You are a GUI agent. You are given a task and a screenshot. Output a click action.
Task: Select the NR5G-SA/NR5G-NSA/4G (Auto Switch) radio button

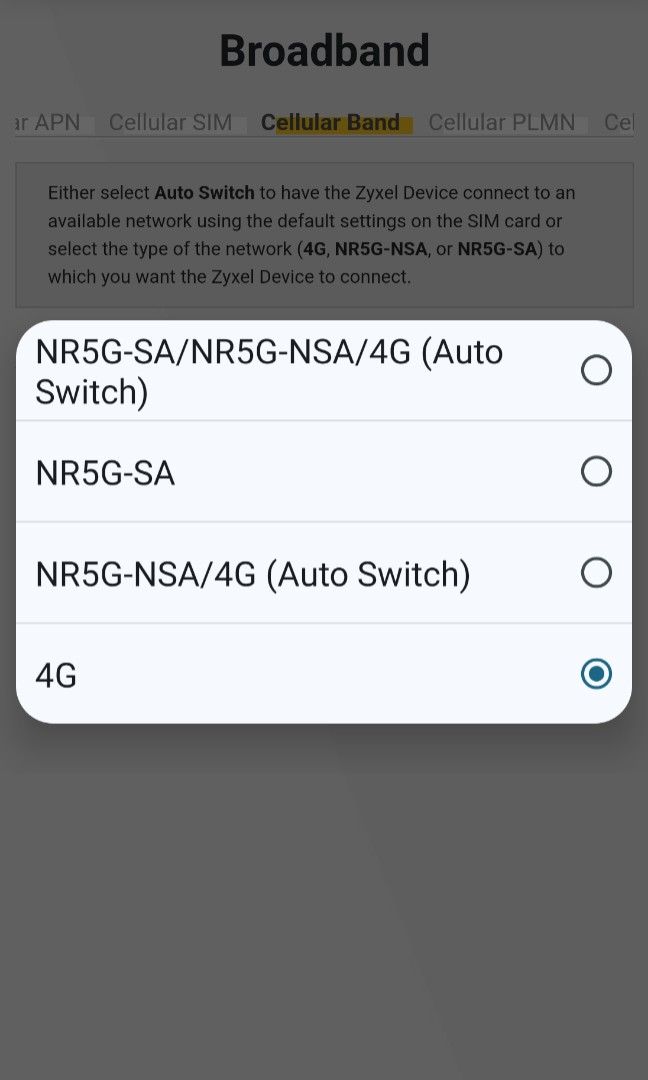tap(596, 371)
